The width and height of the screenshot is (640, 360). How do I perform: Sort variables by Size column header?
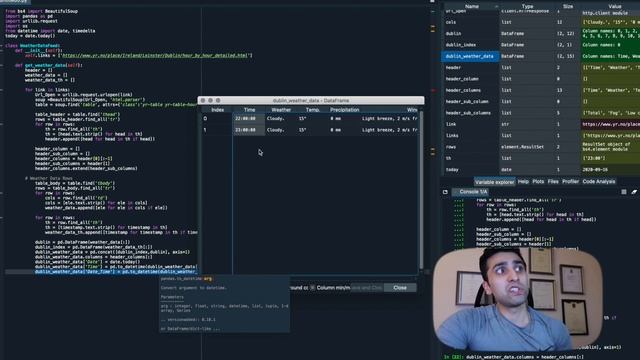pos(568,7)
